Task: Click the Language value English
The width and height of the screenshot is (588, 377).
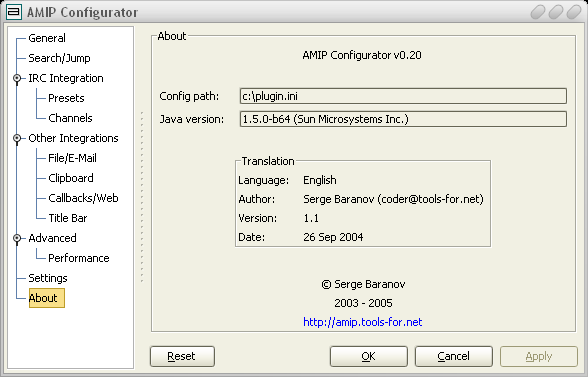Action: tap(320, 180)
